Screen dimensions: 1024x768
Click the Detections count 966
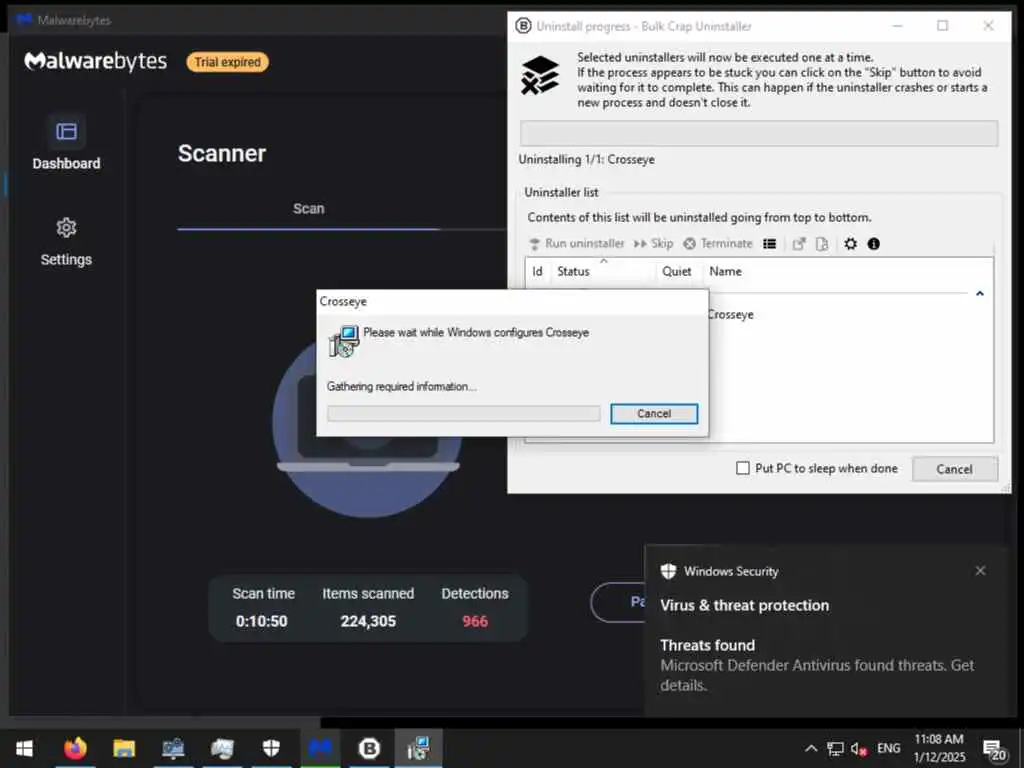[475, 621]
